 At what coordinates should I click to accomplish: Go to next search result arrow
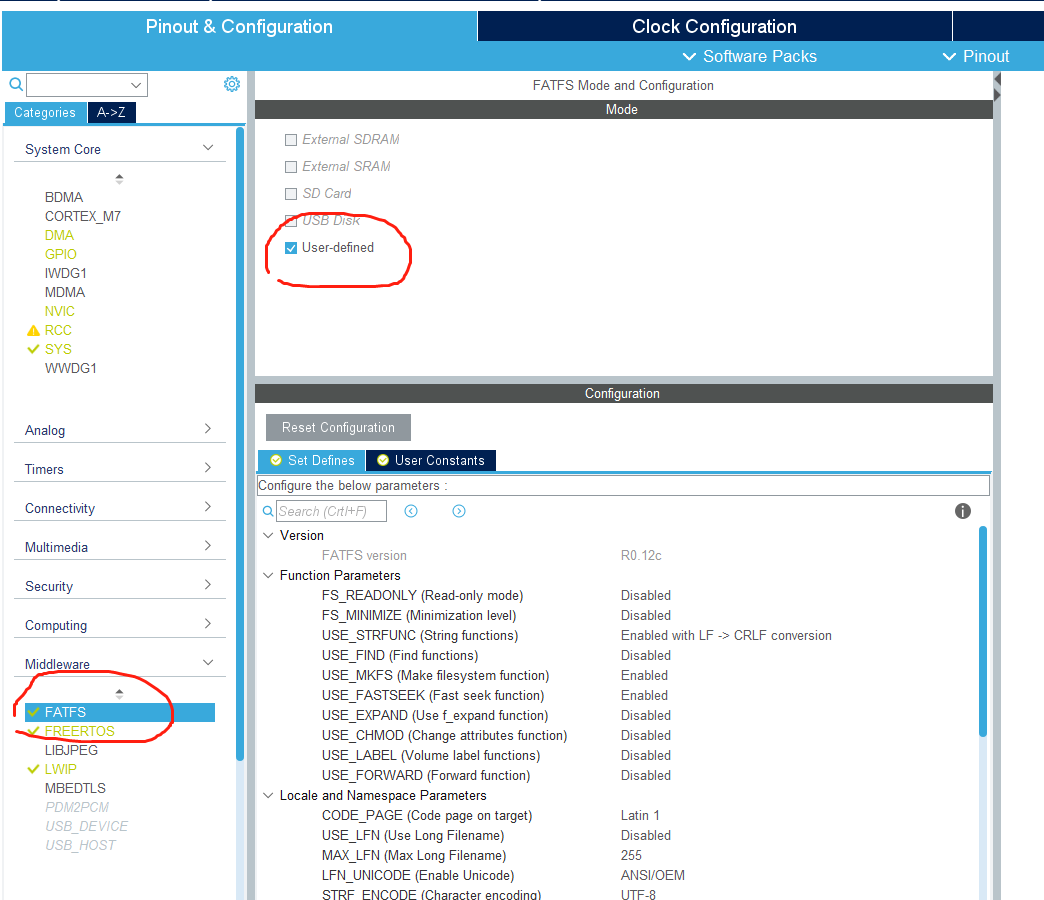tap(459, 511)
